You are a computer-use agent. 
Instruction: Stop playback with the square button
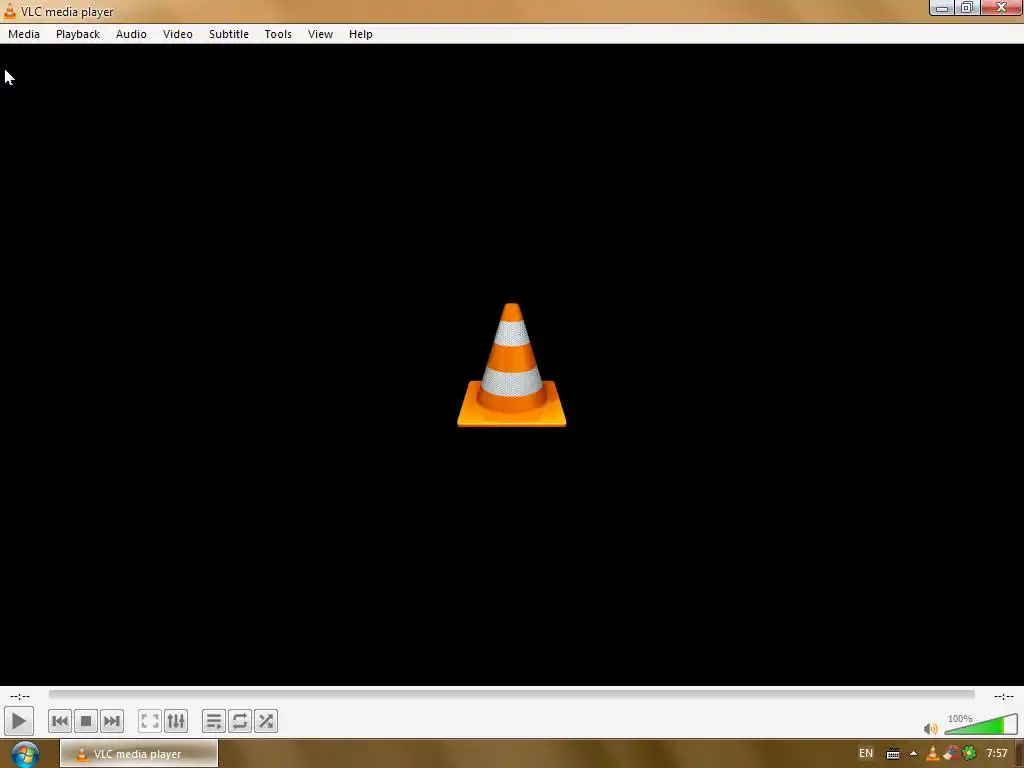coord(86,722)
